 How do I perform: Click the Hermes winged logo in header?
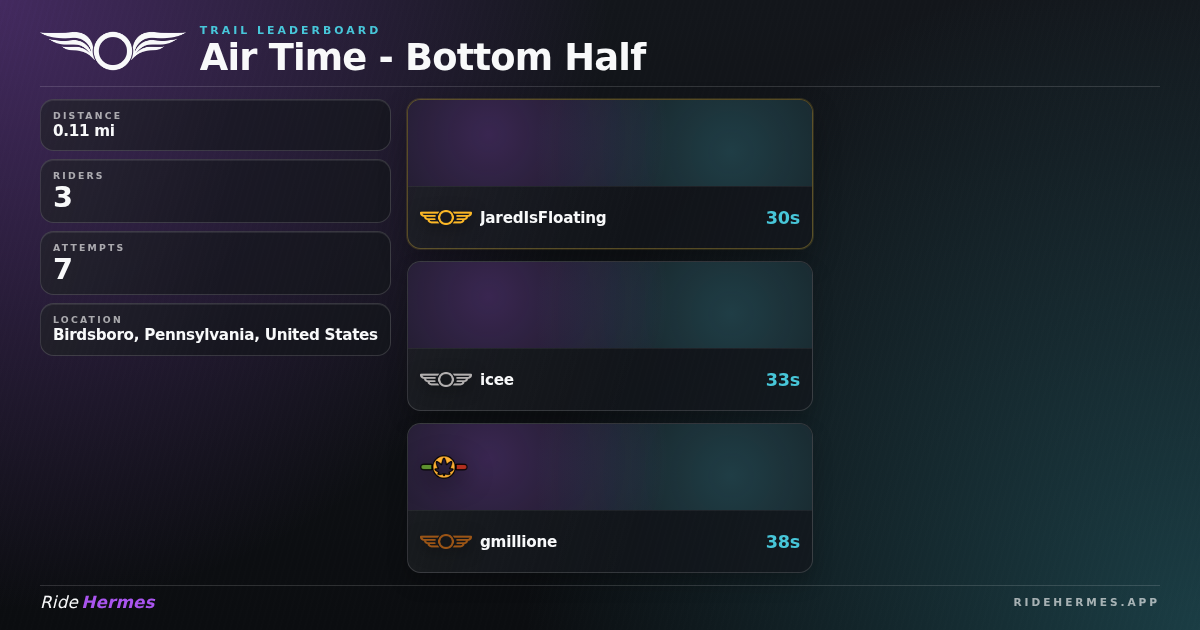click(x=113, y=50)
